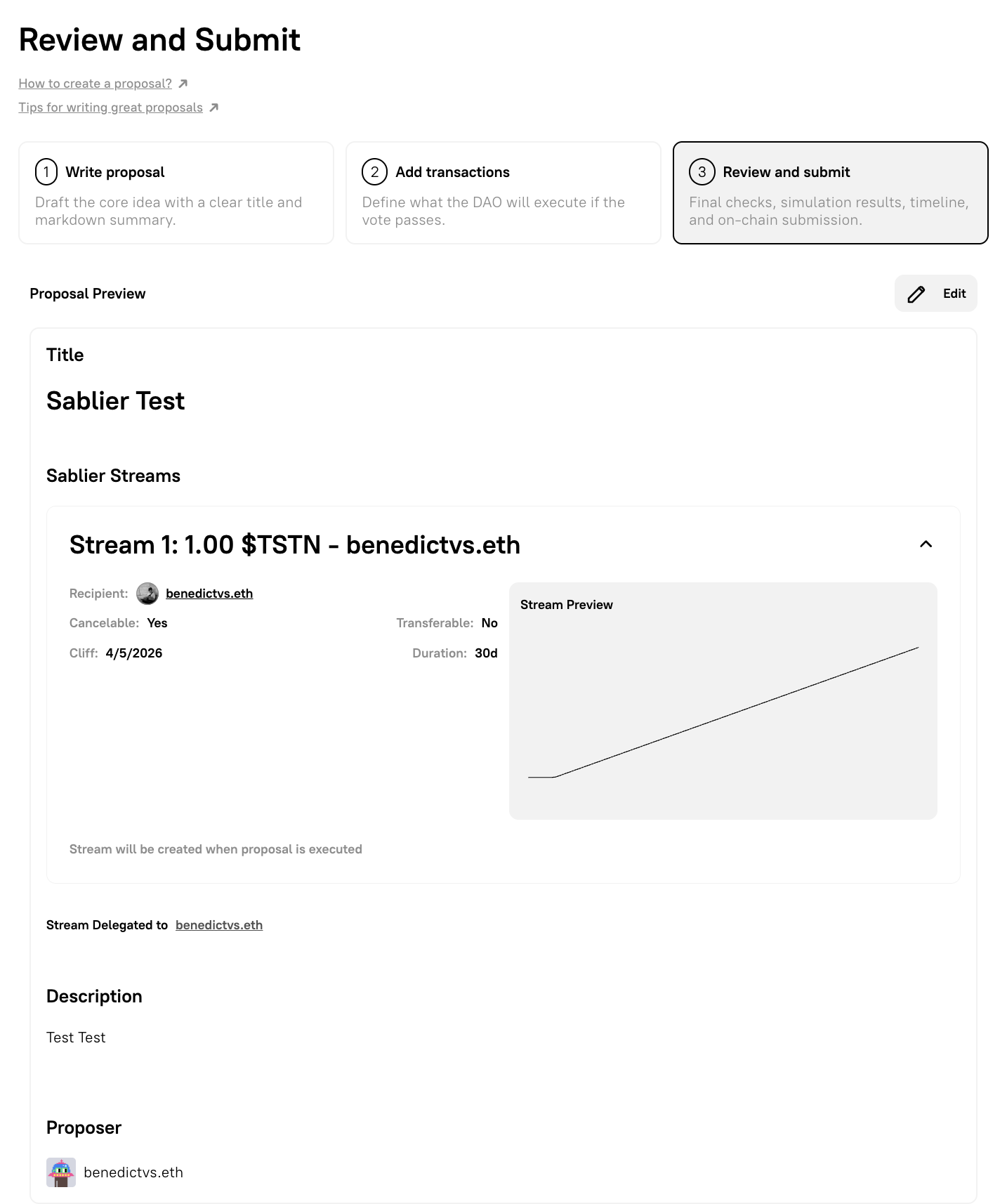The width and height of the screenshot is (1007, 1204).
Task: Click the Stream Preview chart line
Action: [737, 712]
